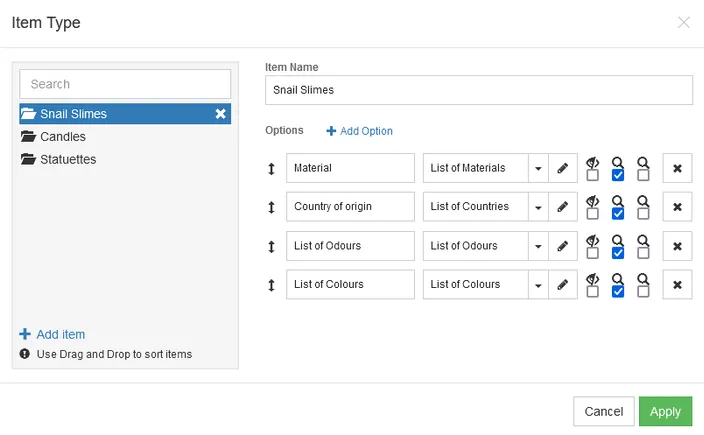Click the green Apply button

point(665,411)
